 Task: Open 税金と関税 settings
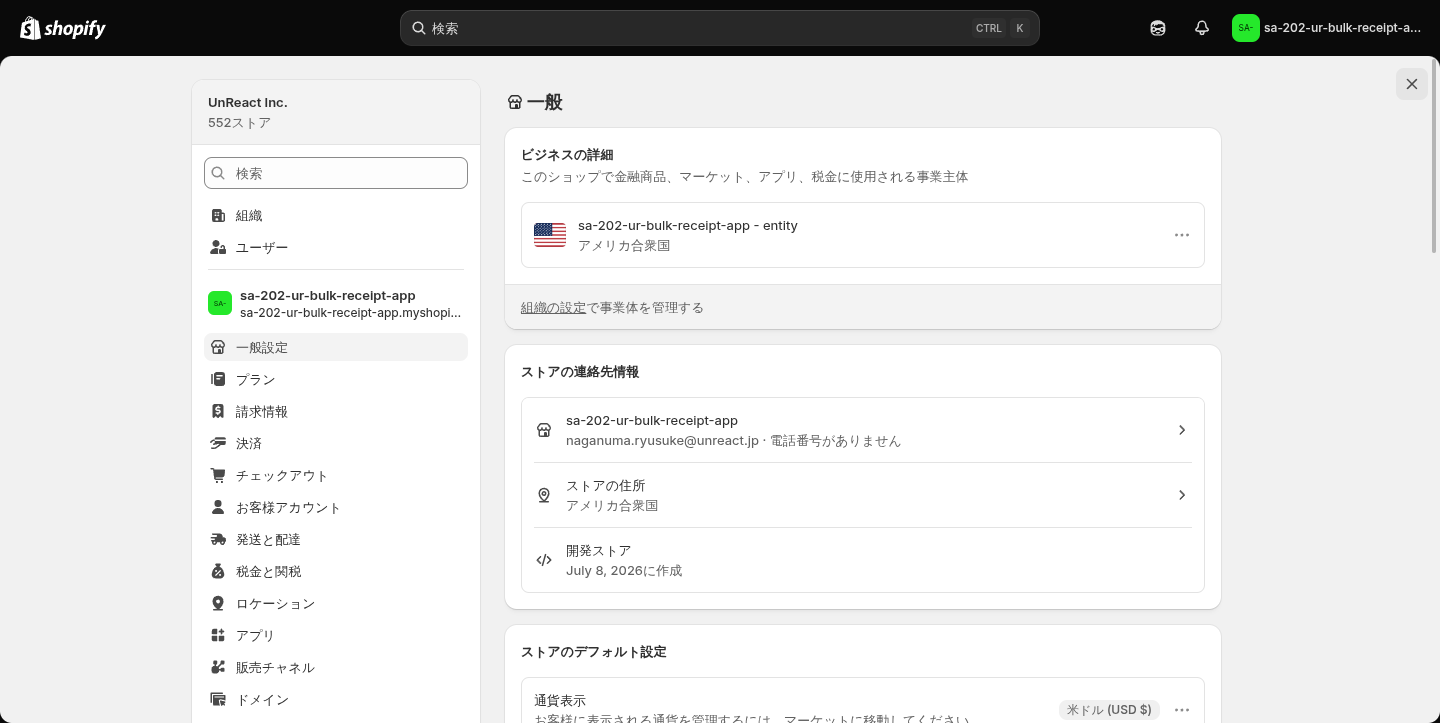click(x=336, y=571)
